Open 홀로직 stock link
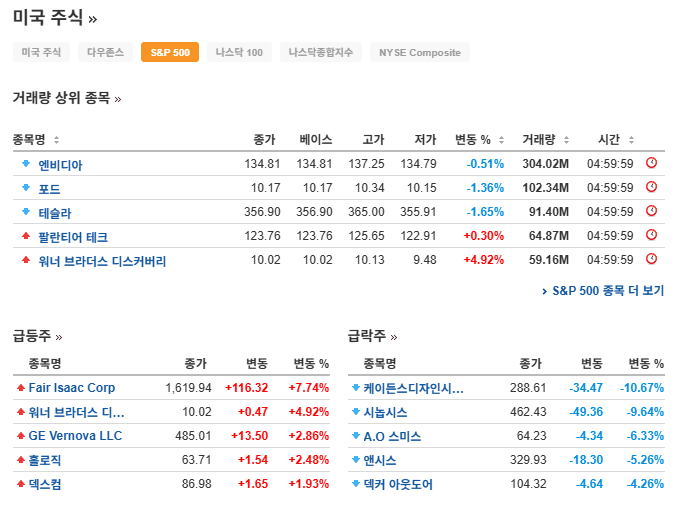The width and height of the screenshot is (675, 510). [x=45, y=460]
